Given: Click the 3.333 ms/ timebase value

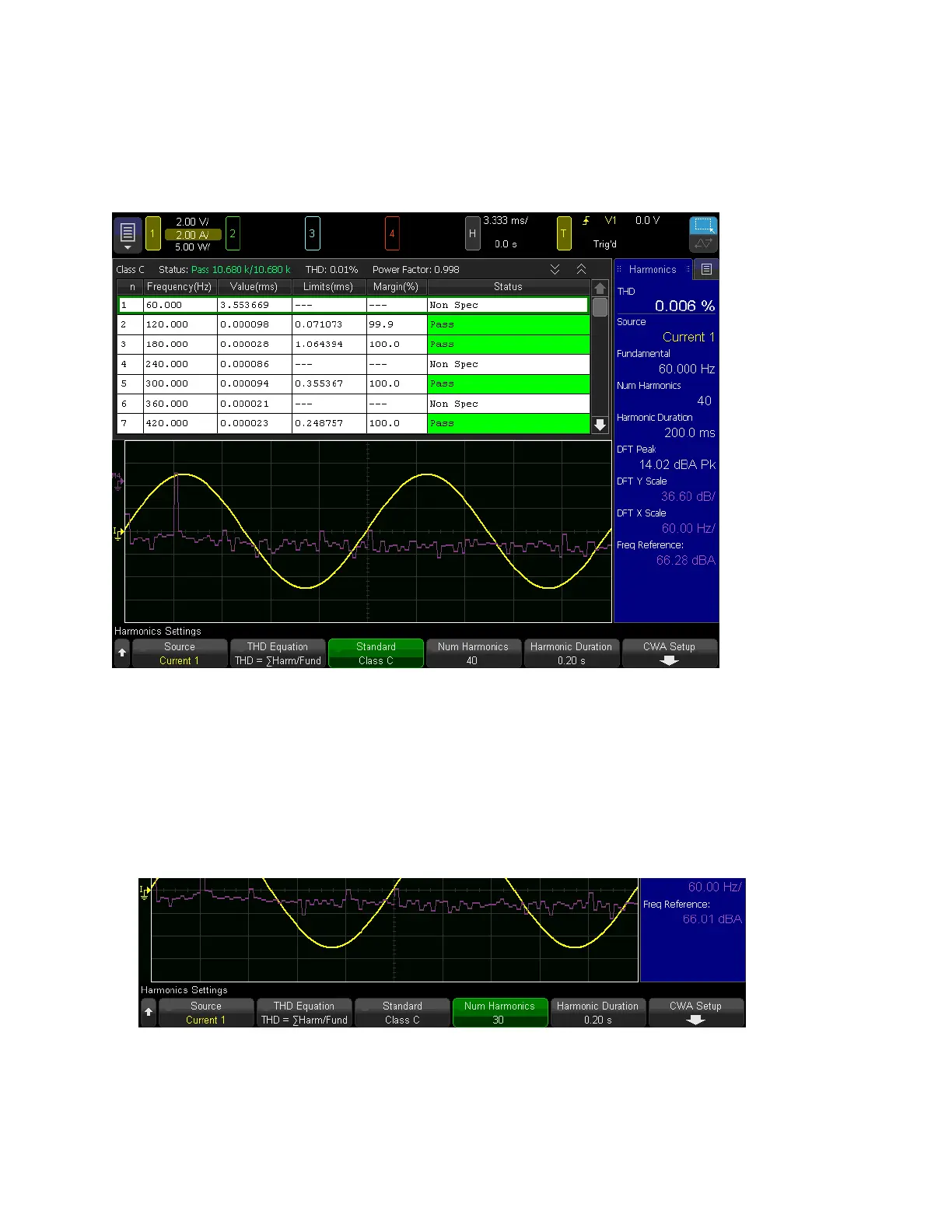Looking at the screenshot, I should [506, 221].
